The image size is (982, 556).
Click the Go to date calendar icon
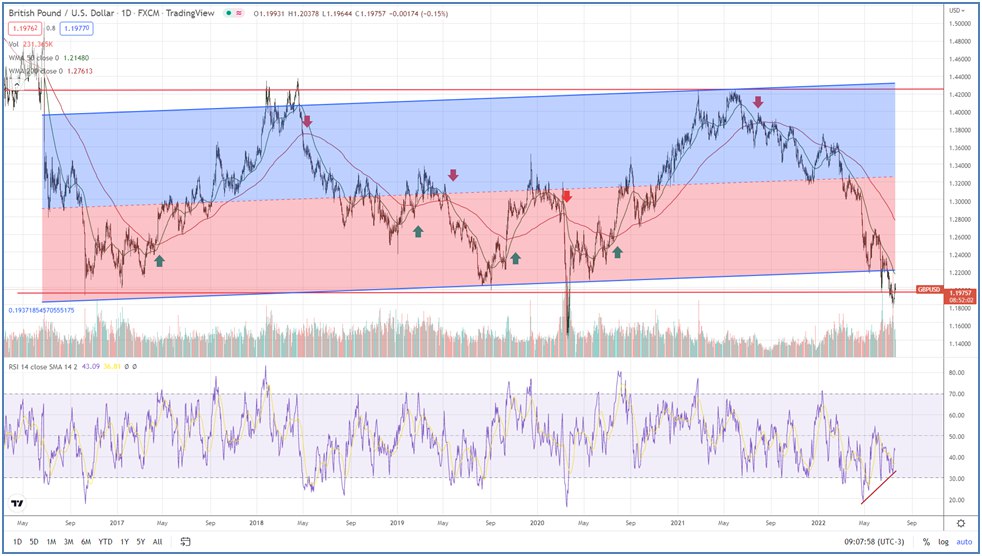[x=186, y=542]
